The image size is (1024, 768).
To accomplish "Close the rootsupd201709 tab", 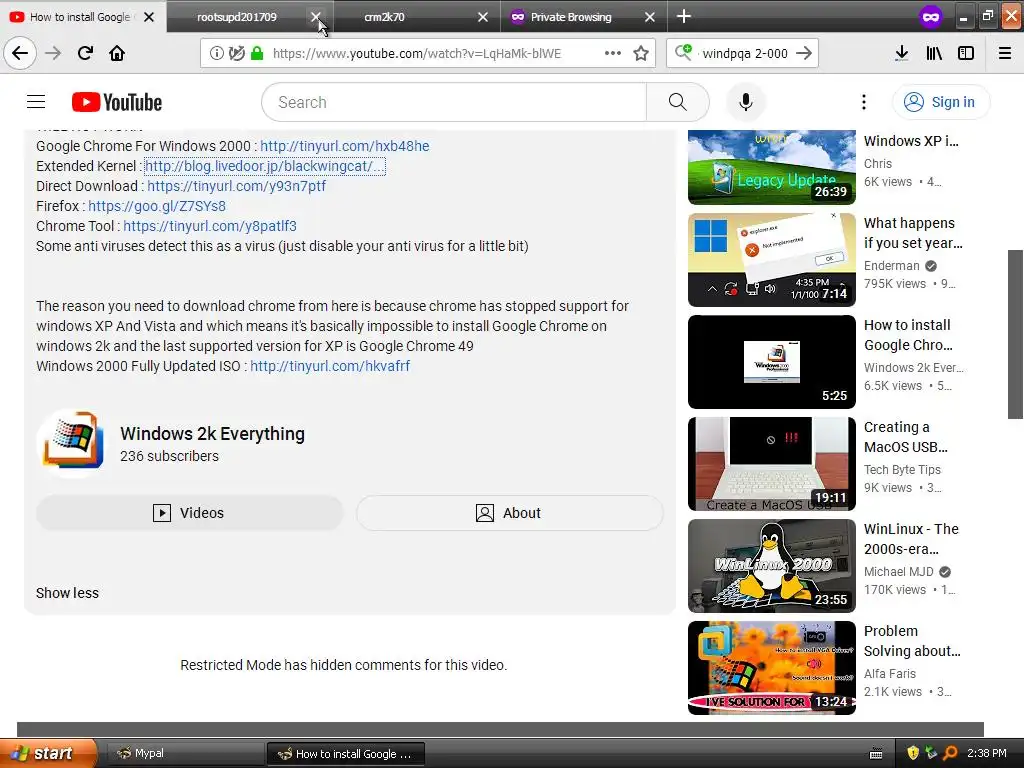I will pos(315,17).
